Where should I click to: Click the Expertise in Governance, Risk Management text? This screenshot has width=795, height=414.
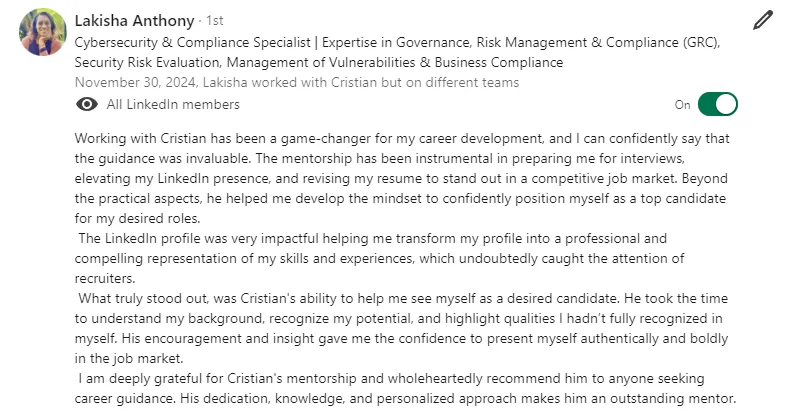click(455, 43)
